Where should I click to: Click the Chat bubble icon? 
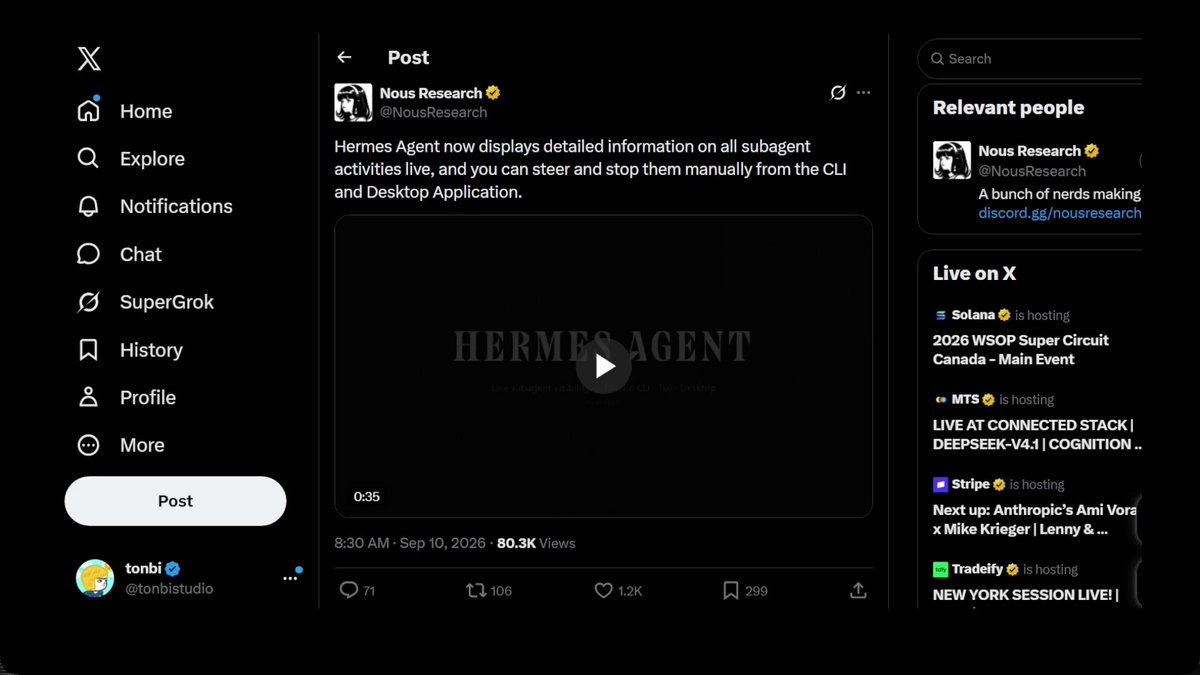(89, 254)
